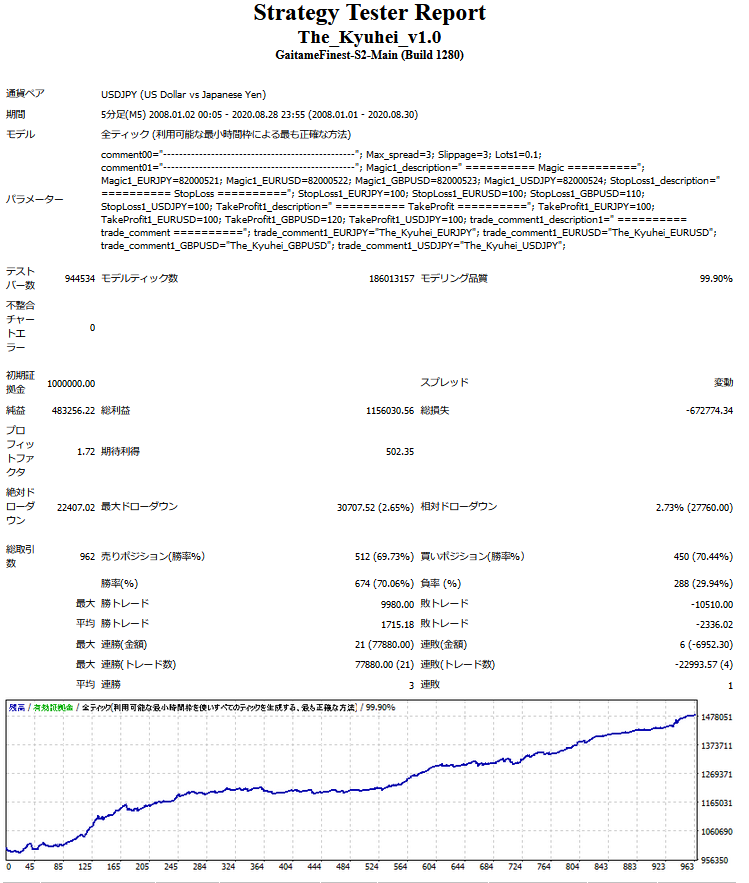Image resolution: width=749 pixels, height=883 pixels.
Task: Click the GaitameFinest-S2-Main build text
Action: [x=369, y=55]
